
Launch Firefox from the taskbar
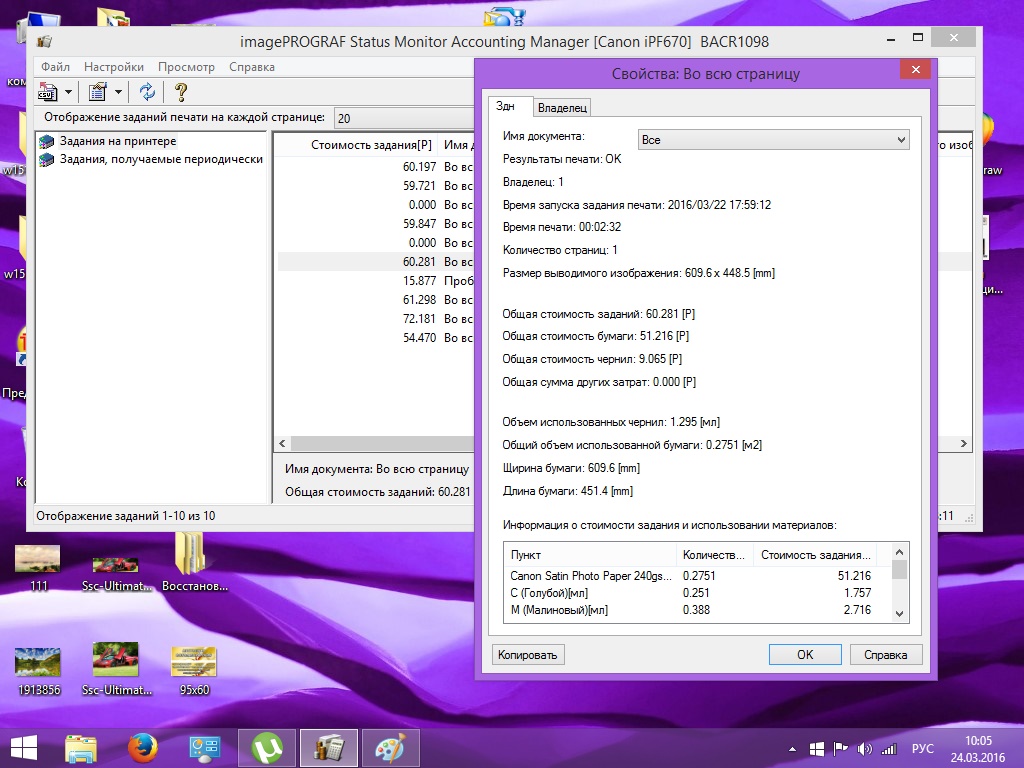click(x=142, y=748)
